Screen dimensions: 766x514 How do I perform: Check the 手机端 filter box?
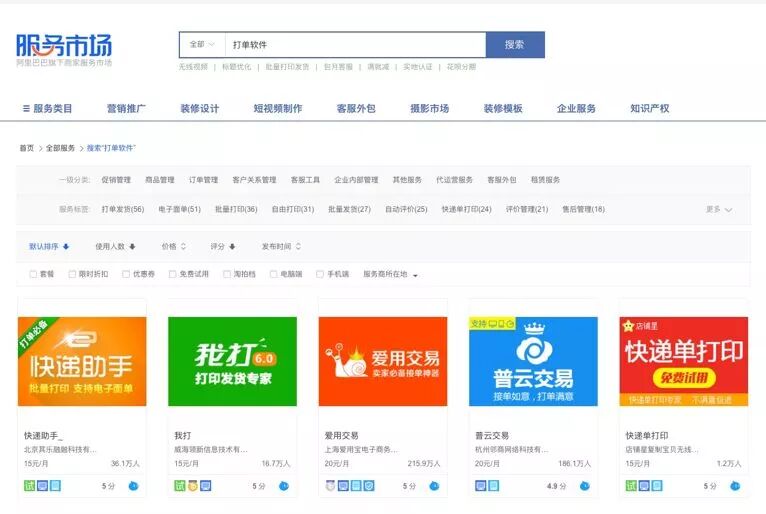click(x=320, y=274)
